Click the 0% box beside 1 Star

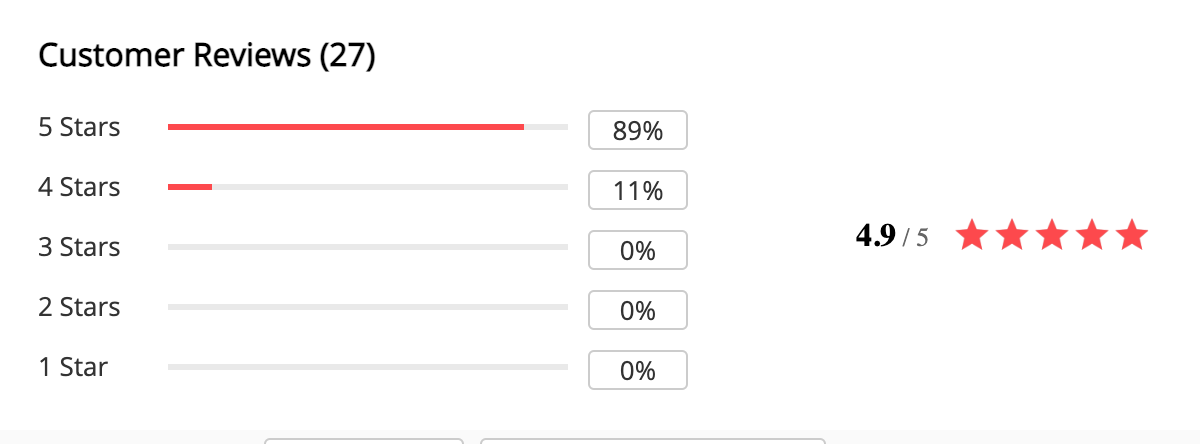[638, 370]
